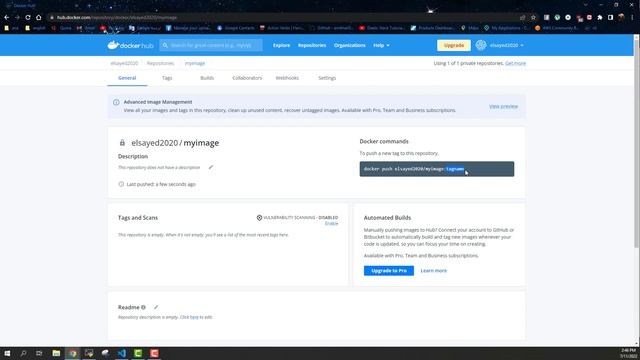
Task: Close the Docker Hub browser tab
Action: [x=76, y=6]
